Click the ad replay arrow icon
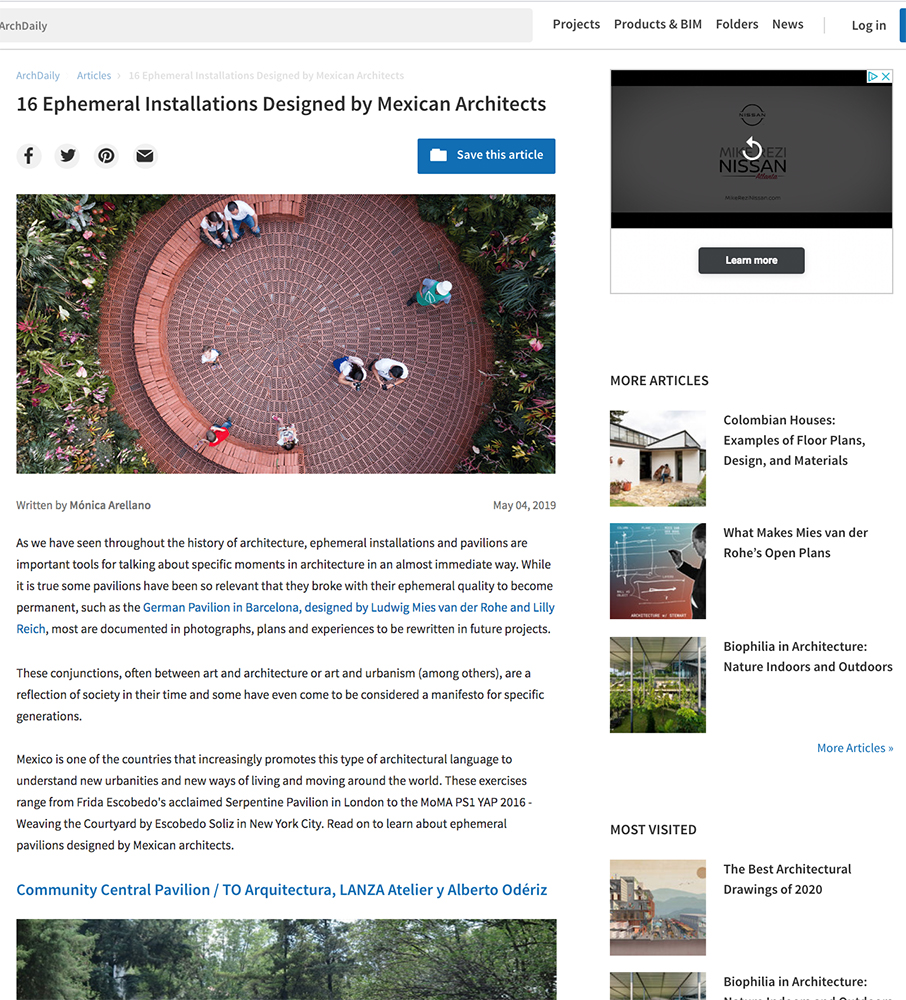Viewport: 906px width, 1000px height. (752, 149)
